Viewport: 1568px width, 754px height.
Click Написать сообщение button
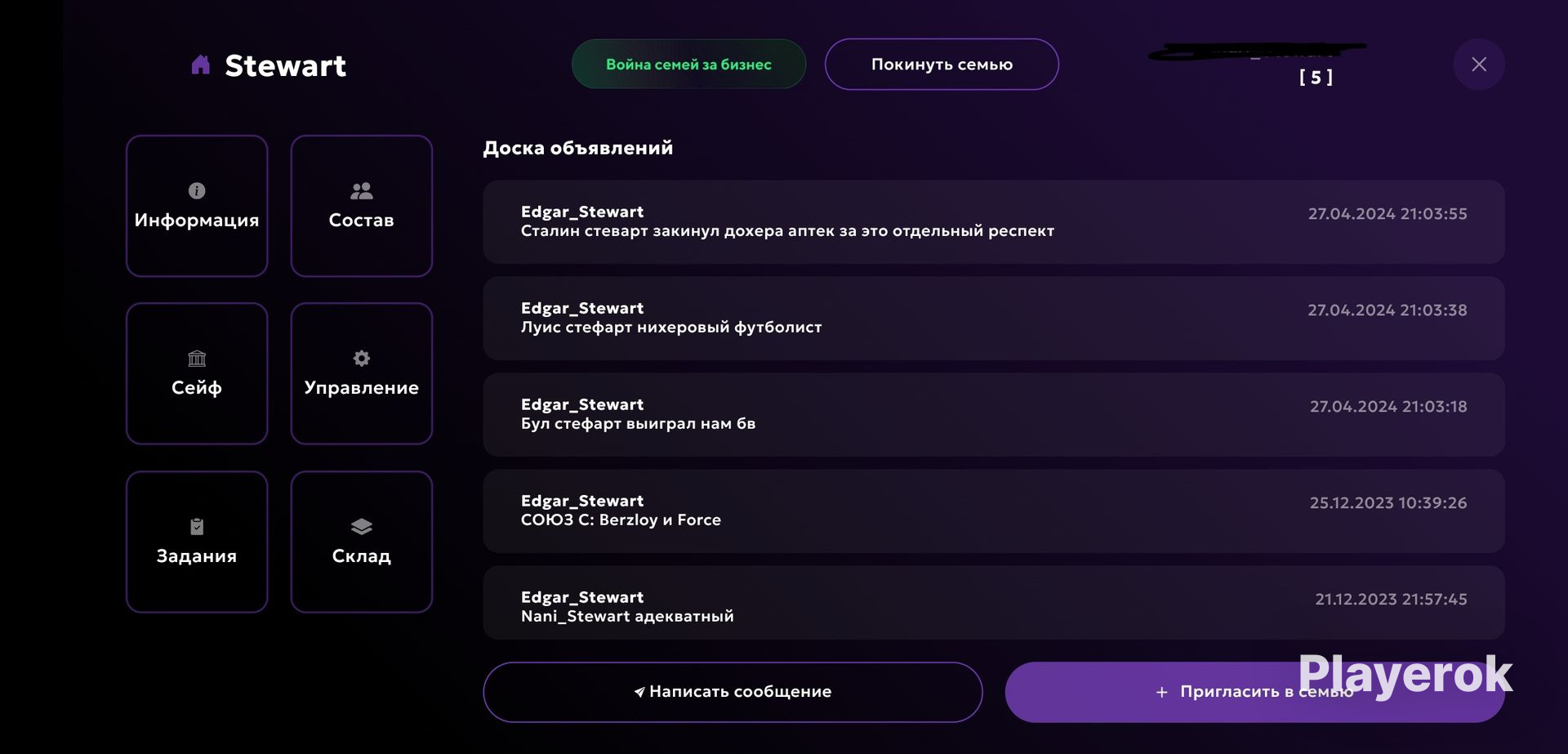tap(733, 692)
